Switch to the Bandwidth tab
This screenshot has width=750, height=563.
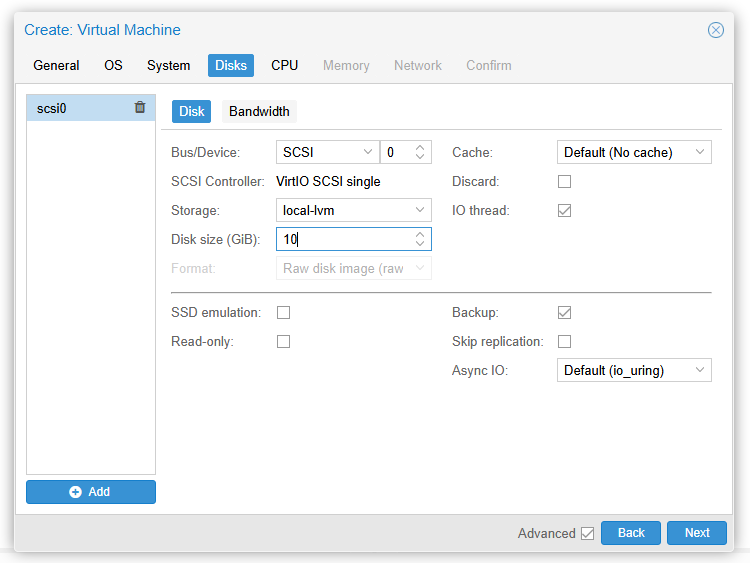[259, 111]
